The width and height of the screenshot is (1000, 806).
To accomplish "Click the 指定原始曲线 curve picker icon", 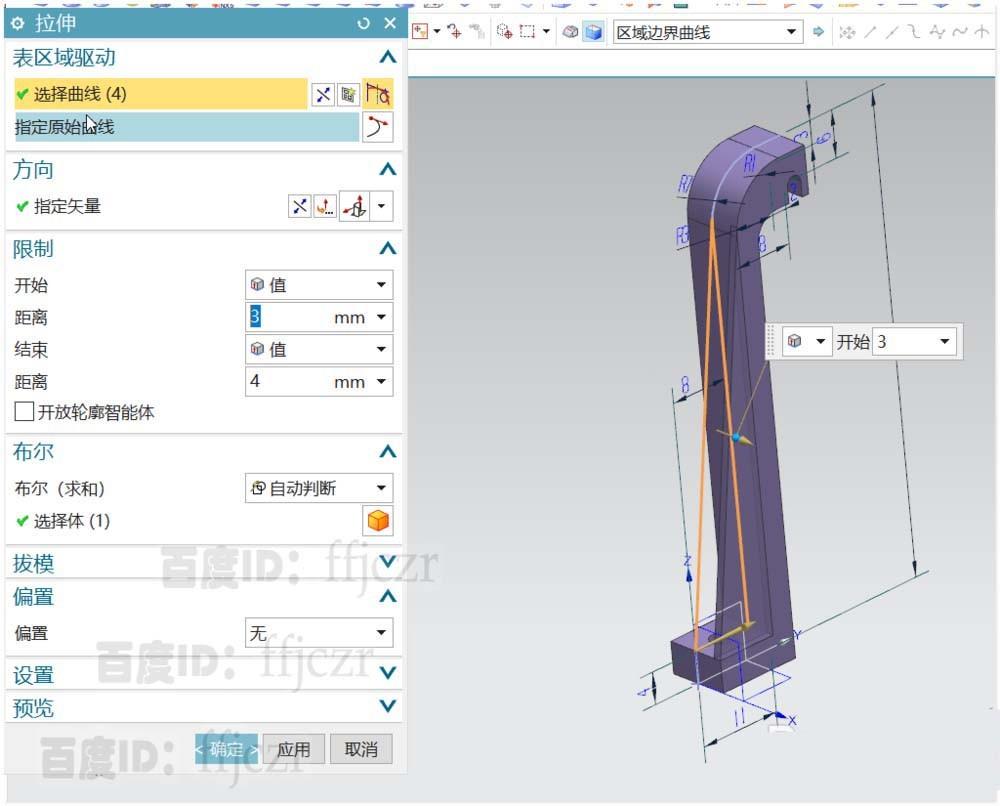I will pos(378,127).
